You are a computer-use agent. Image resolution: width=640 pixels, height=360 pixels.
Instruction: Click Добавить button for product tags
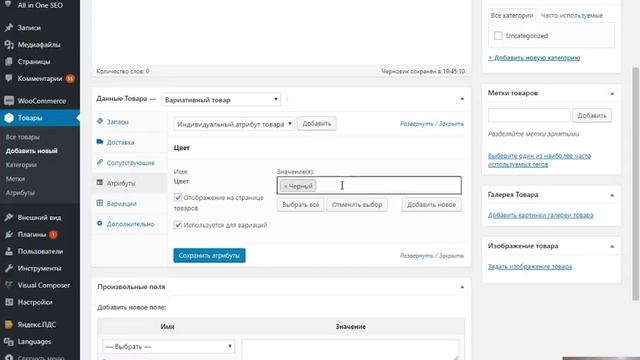click(592, 116)
